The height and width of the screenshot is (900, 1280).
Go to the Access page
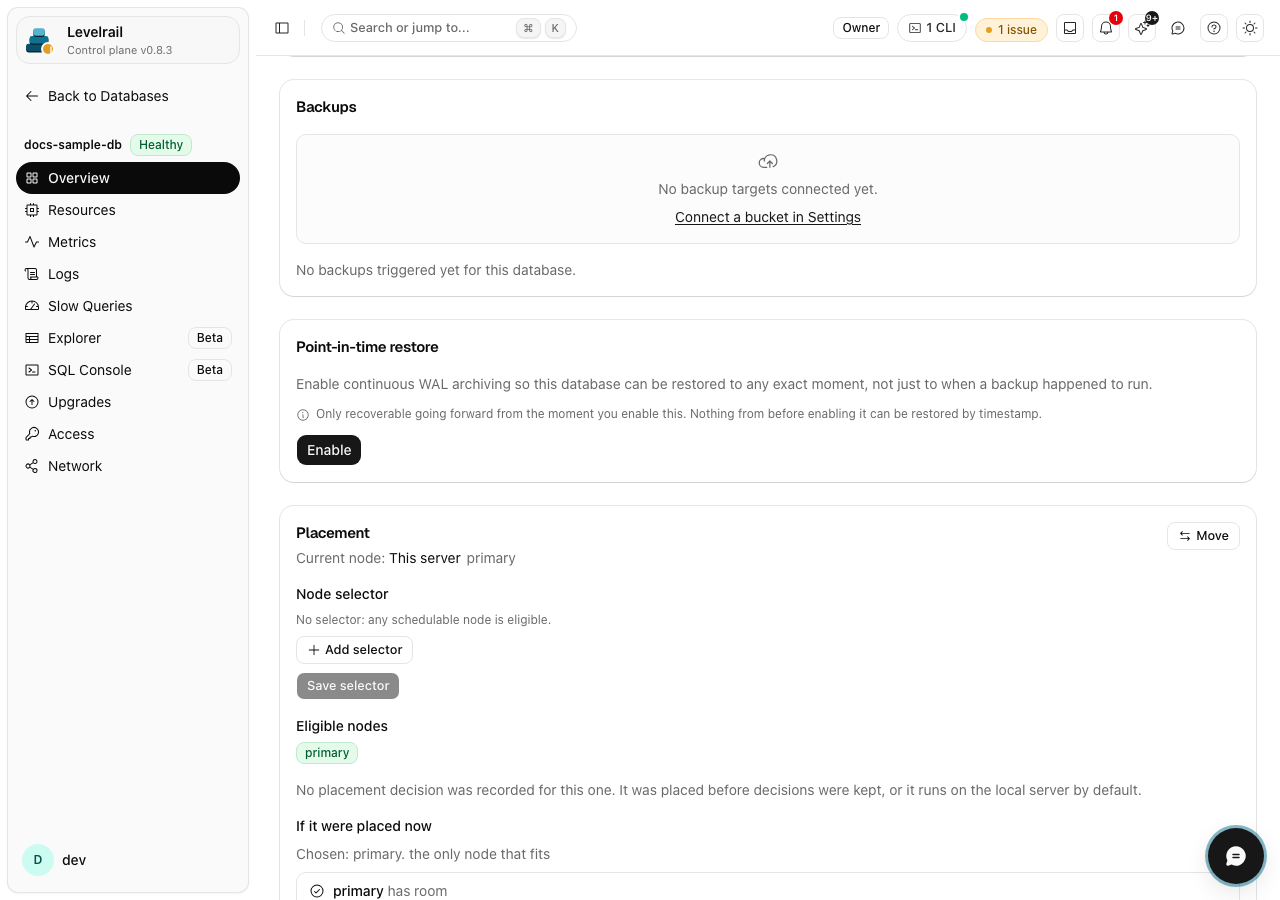click(x=128, y=434)
